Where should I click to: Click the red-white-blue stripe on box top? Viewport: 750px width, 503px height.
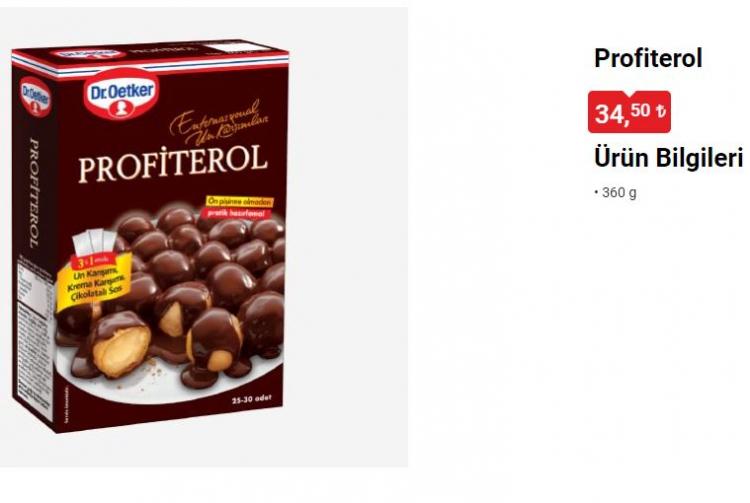(149, 63)
